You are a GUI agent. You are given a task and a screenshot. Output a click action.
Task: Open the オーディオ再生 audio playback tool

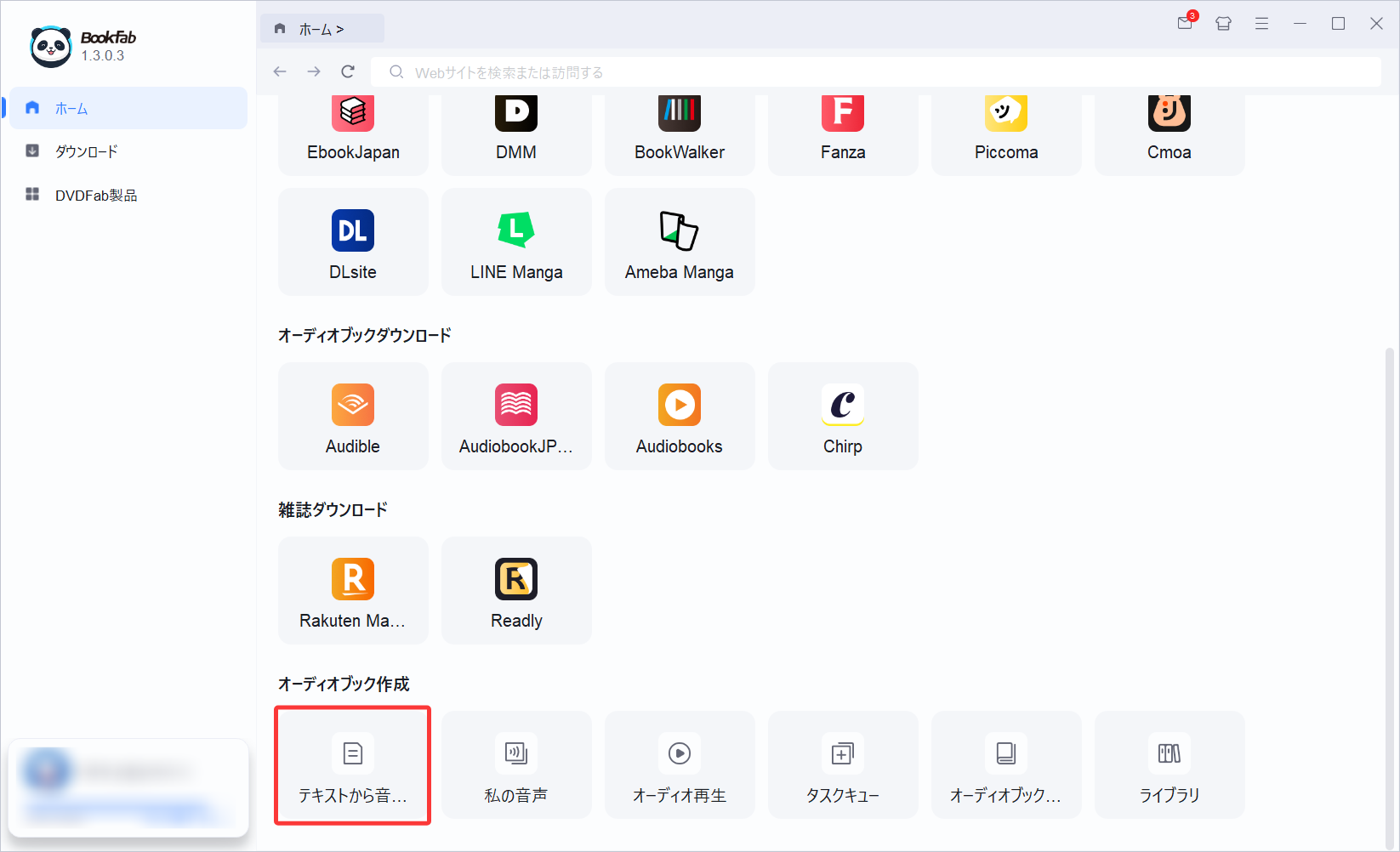pos(680,765)
